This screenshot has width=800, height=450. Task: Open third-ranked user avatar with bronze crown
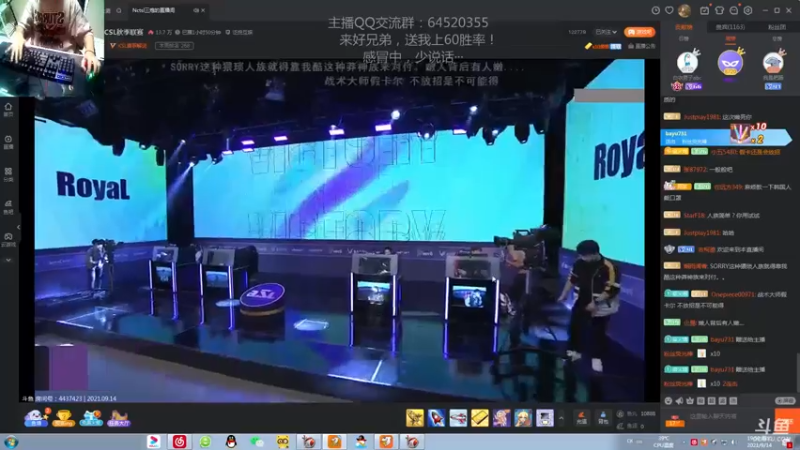point(773,62)
